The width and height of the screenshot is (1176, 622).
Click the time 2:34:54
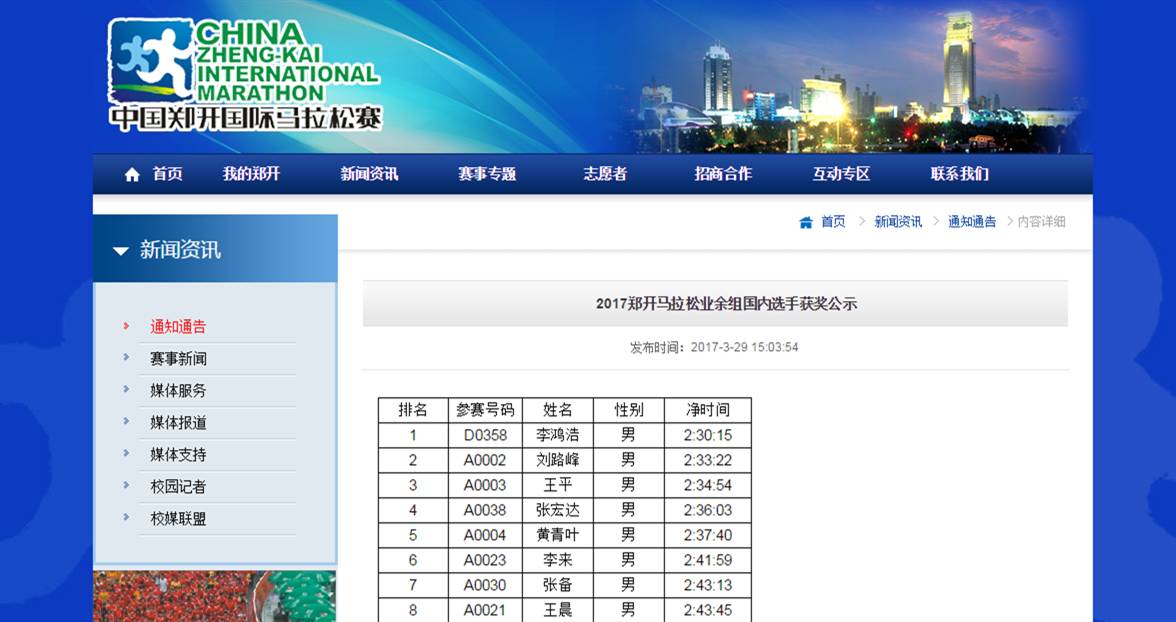tap(708, 485)
